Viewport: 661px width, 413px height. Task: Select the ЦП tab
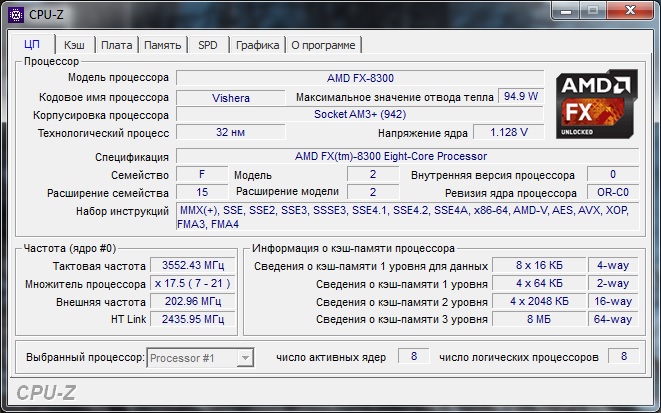[32, 44]
